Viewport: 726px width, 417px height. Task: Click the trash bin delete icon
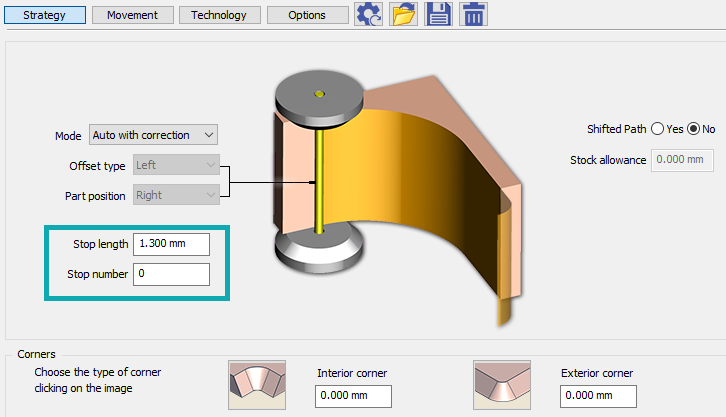pyautogui.click(x=473, y=14)
